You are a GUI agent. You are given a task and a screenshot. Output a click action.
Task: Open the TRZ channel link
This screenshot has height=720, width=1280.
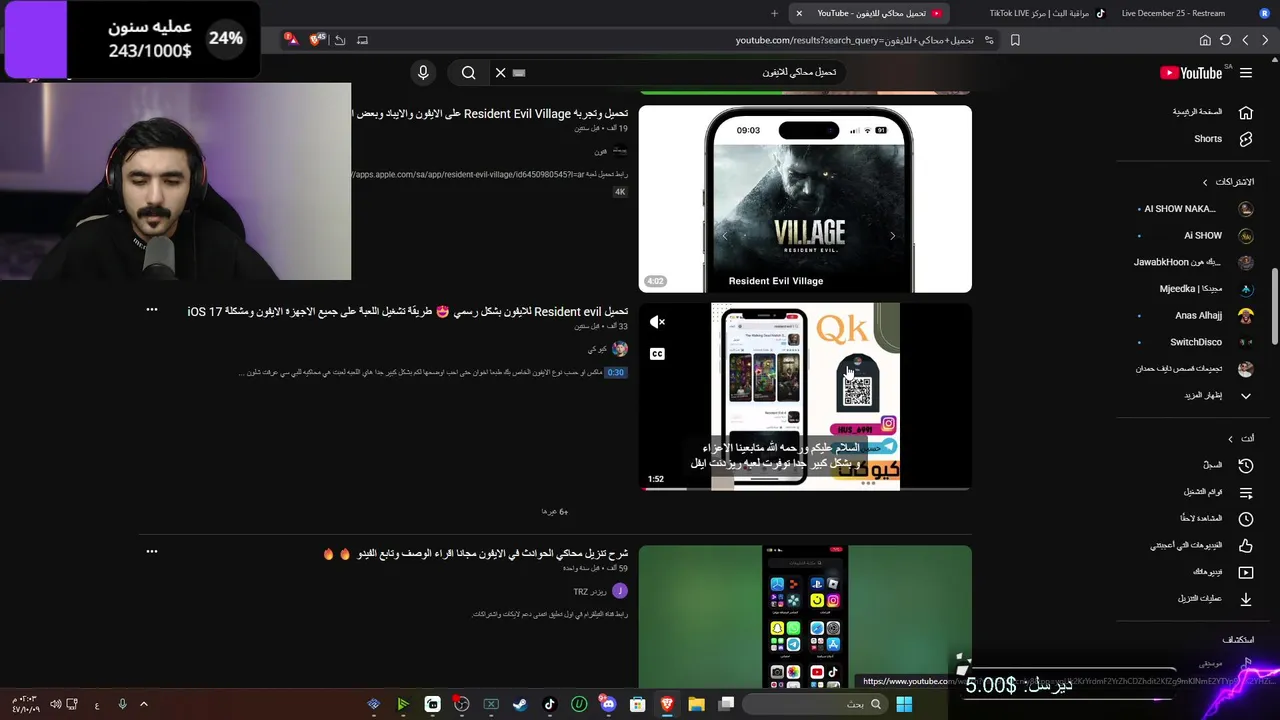tap(590, 592)
